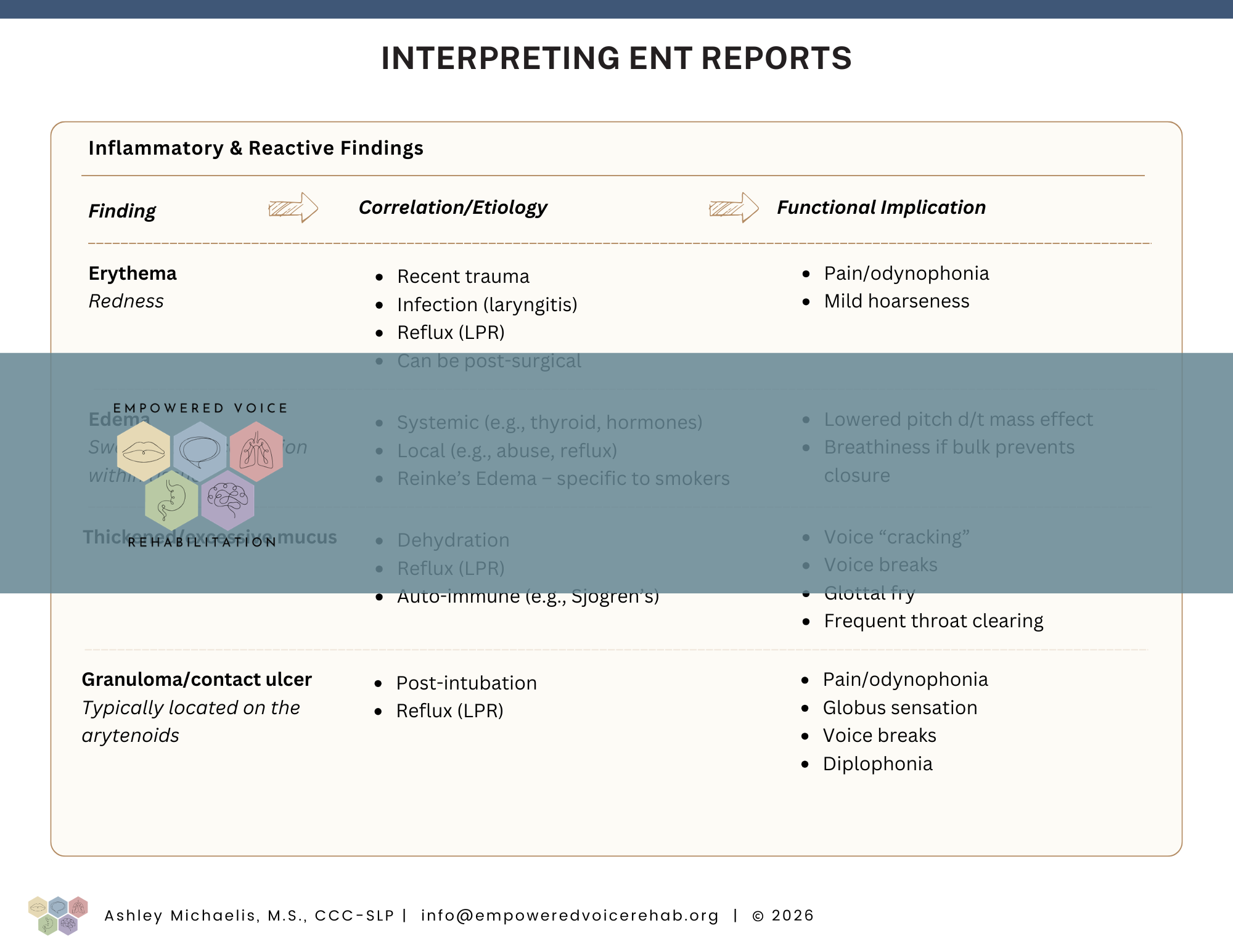Screen dimensions: 1233x952
Task: Click the small footer logo
Action: click(58, 915)
